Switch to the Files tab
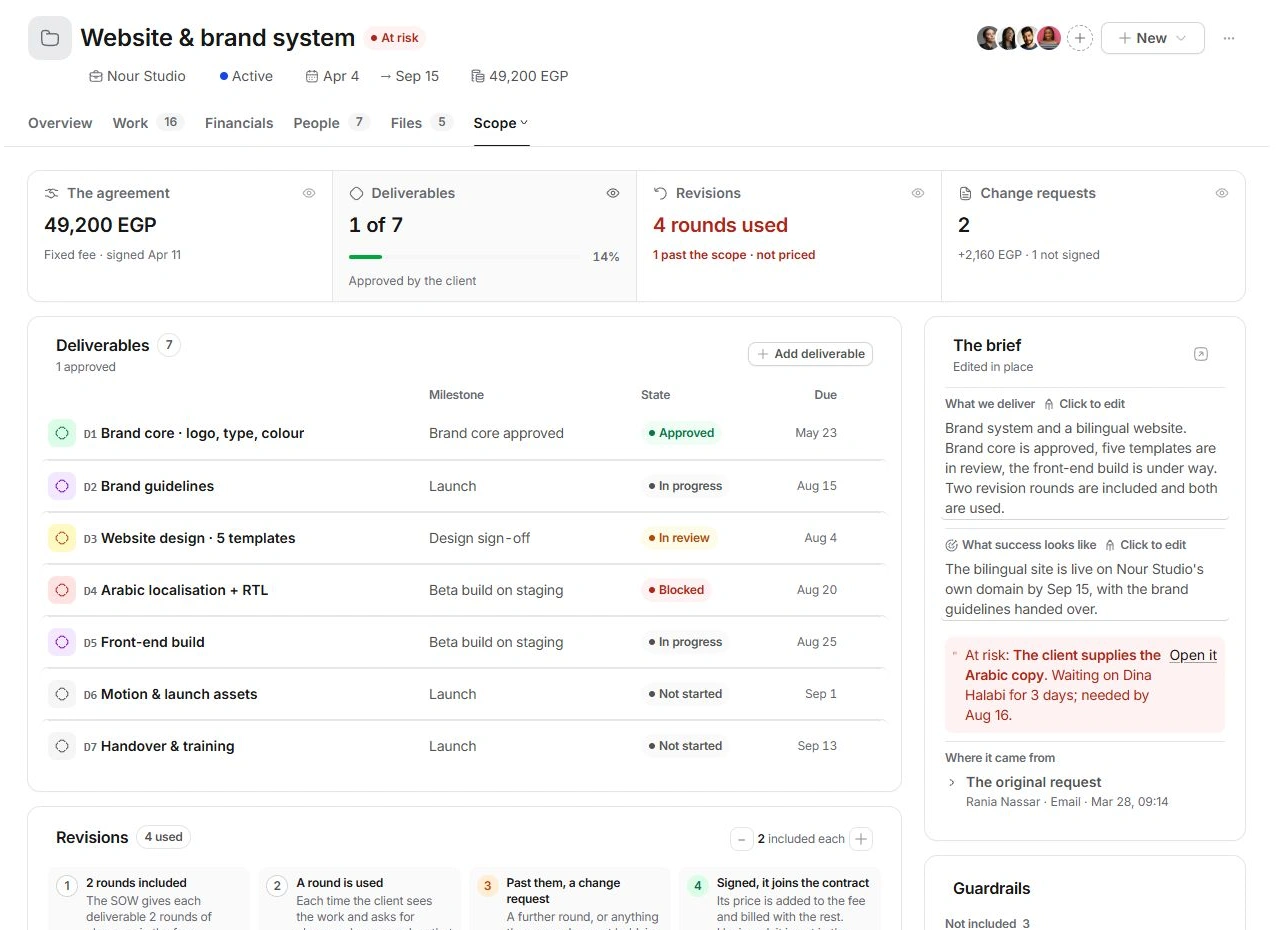This screenshot has height=930, width=1280. pos(422,123)
